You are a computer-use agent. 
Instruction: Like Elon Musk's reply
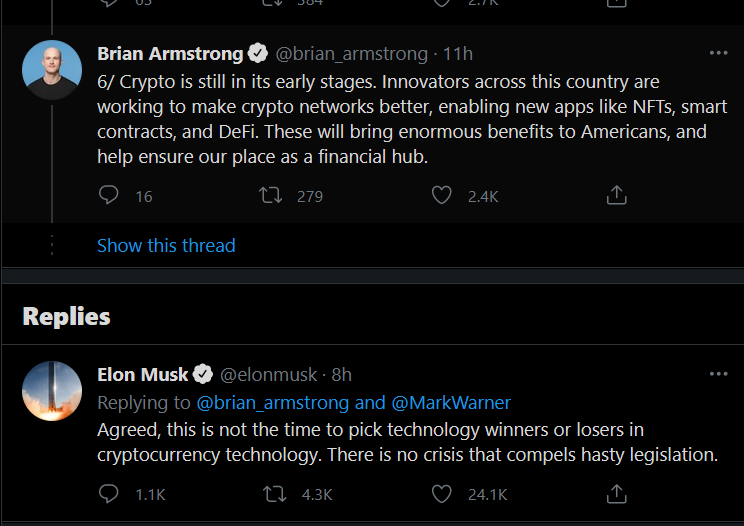(x=442, y=494)
